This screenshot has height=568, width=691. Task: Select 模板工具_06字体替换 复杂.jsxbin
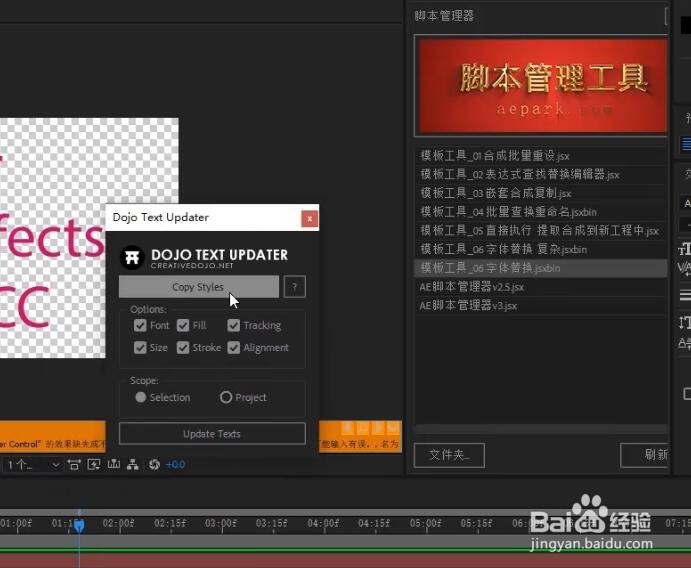tap(540, 249)
